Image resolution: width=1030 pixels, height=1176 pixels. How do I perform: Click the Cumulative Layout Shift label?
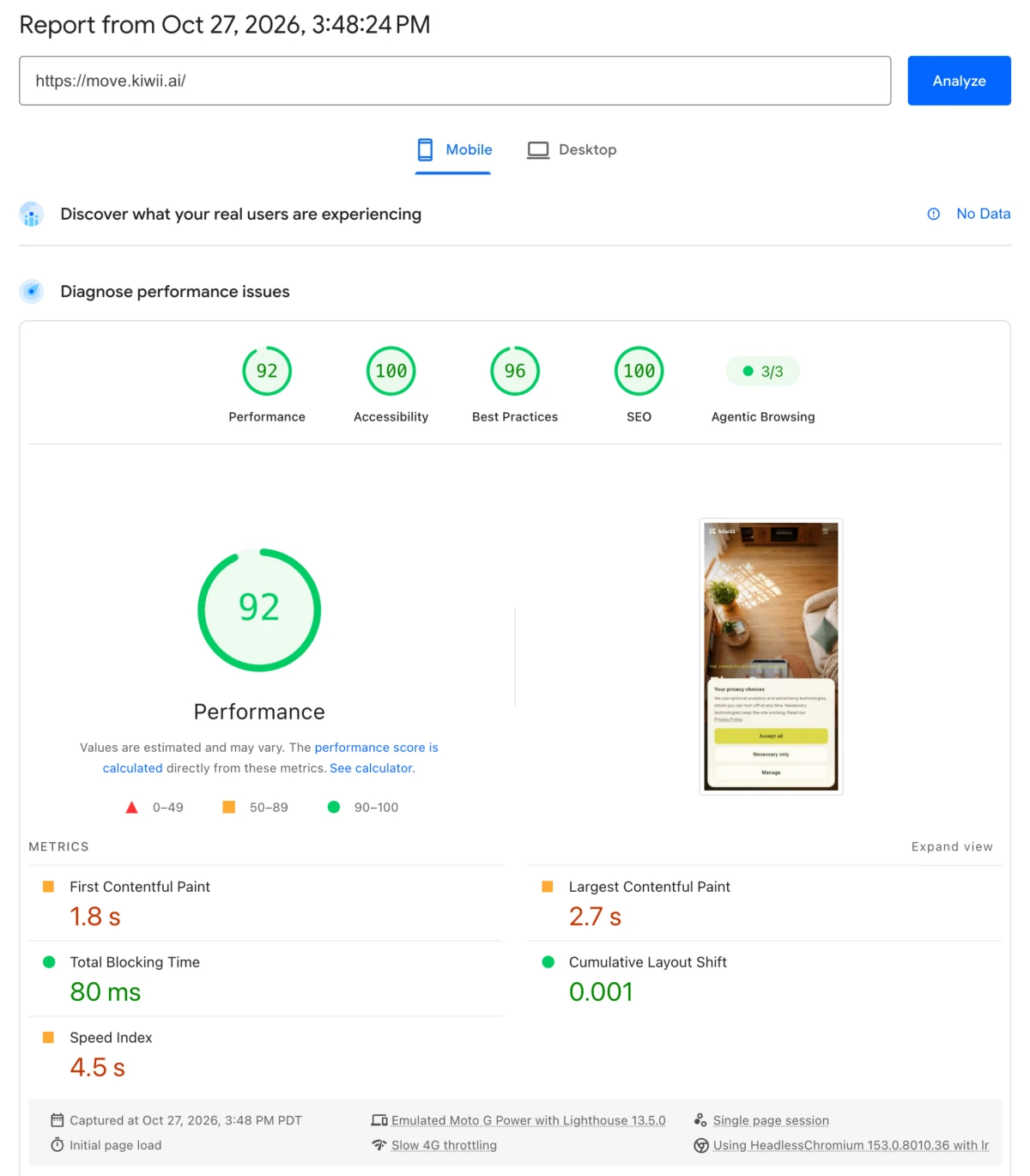click(x=648, y=962)
